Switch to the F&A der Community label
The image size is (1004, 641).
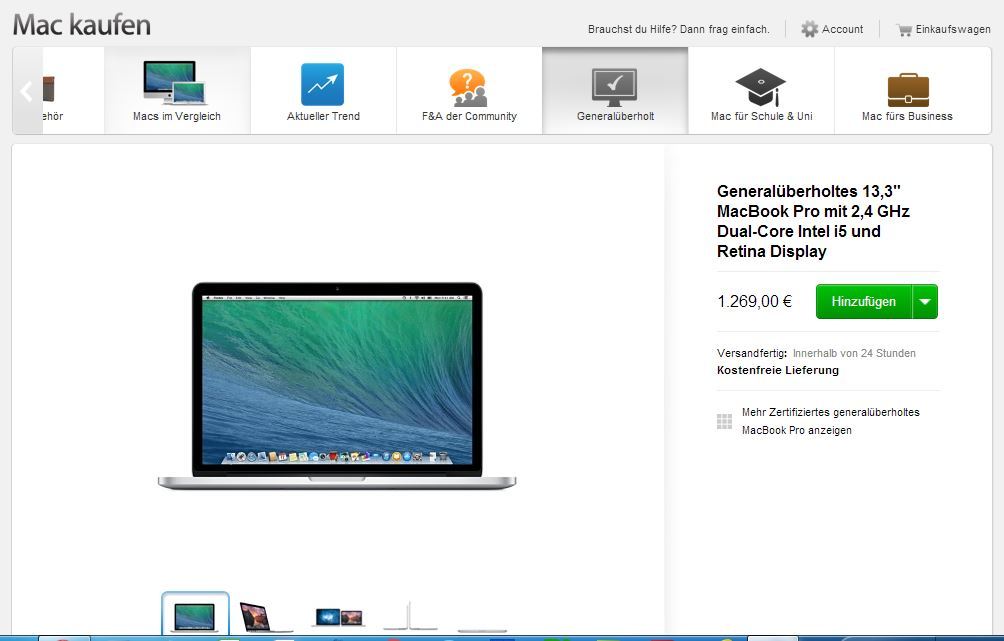click(x=469, y=116)
